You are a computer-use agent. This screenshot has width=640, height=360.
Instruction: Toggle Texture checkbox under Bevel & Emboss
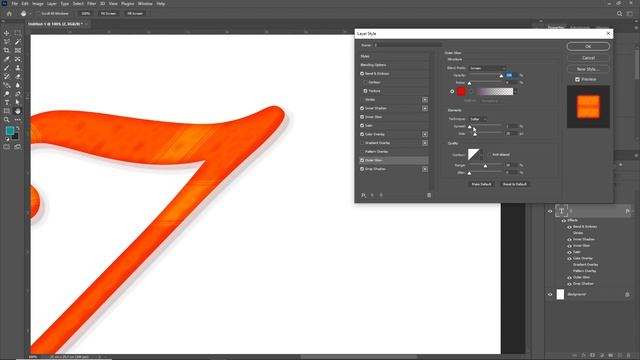click(365, 91)
